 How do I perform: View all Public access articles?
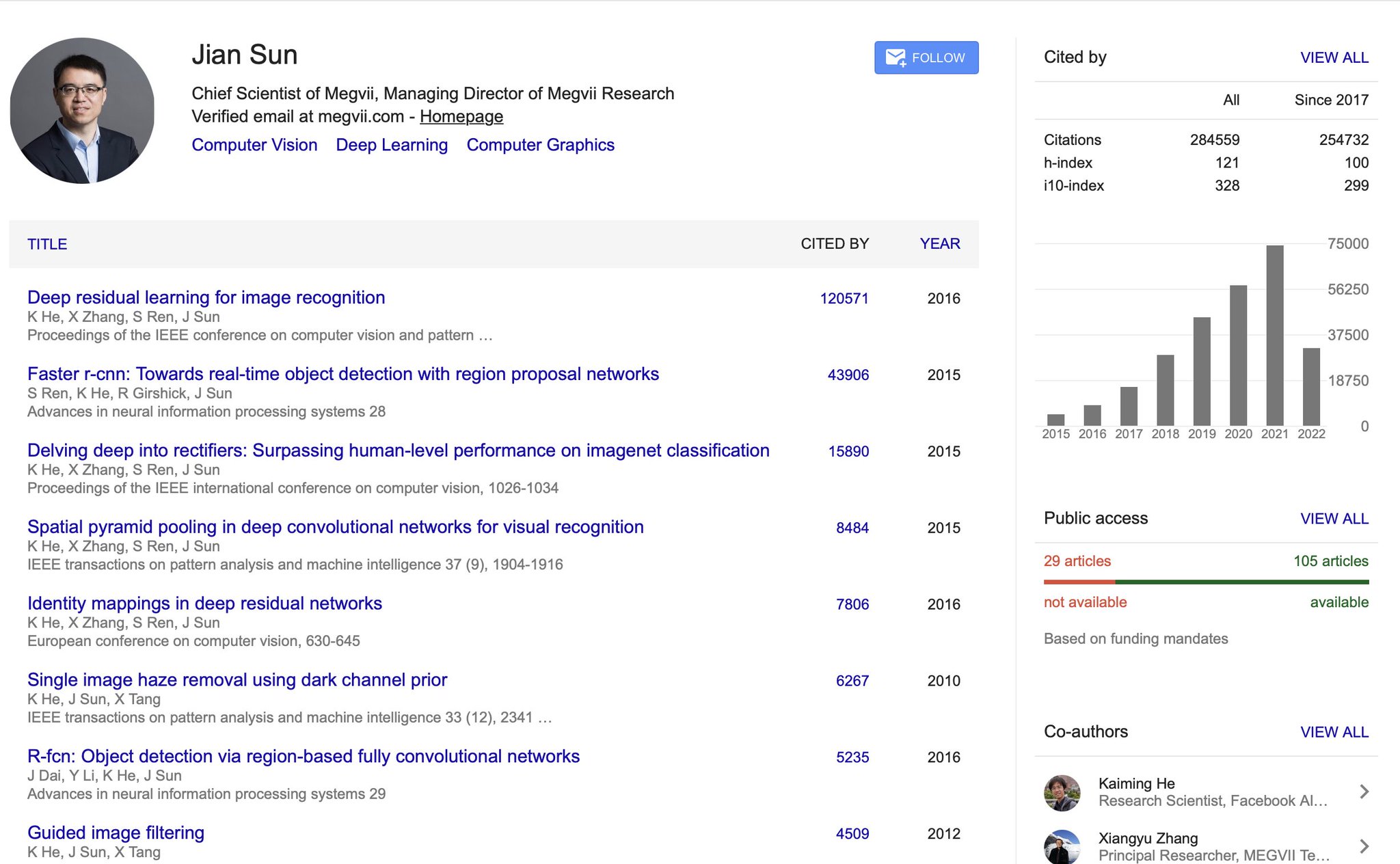tap(1334, 519)
